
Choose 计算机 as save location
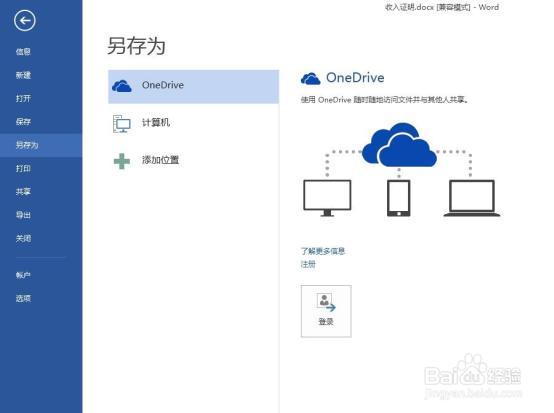tap(193, 124)
